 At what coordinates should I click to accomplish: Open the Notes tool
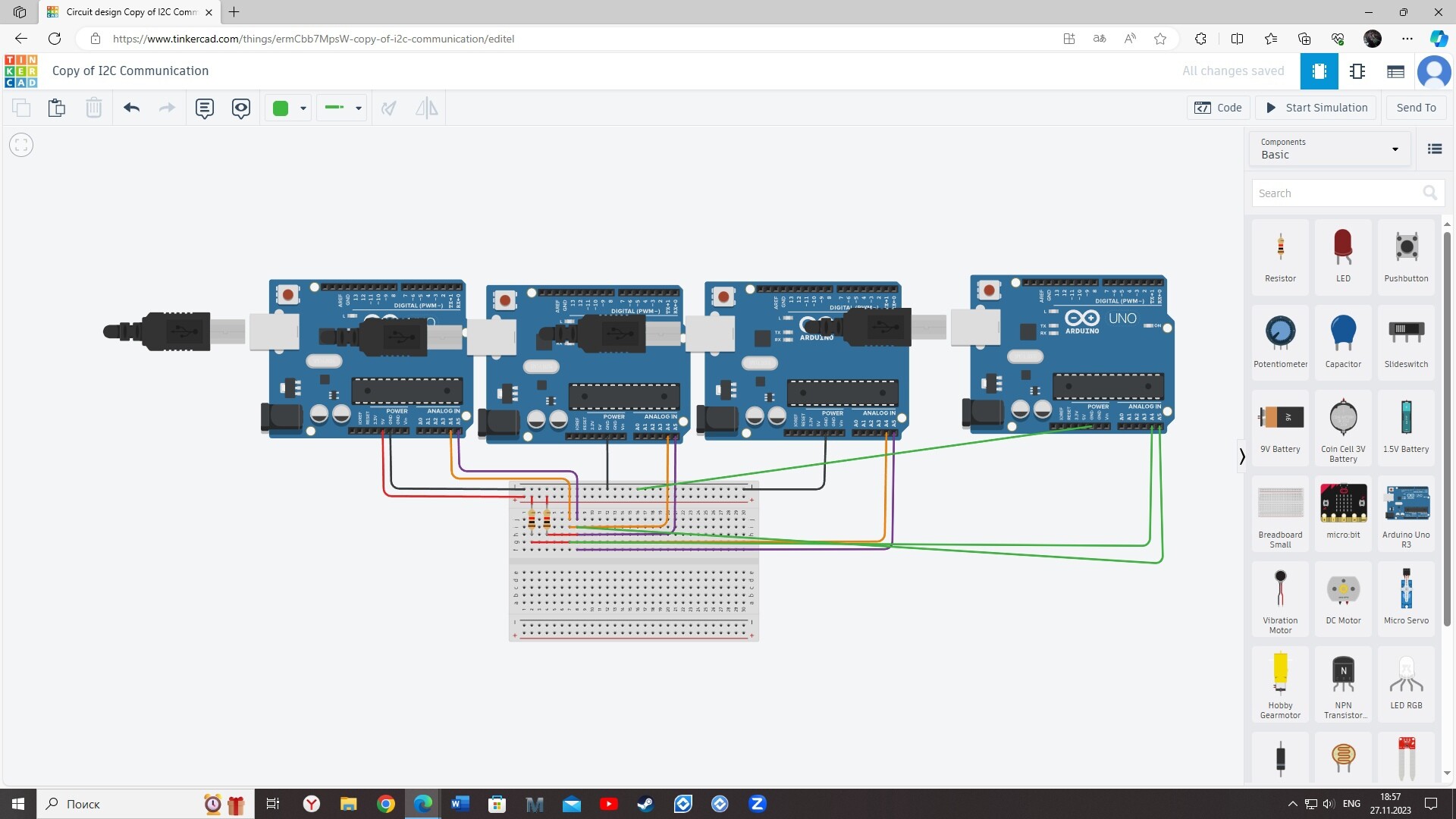(205, 108)
